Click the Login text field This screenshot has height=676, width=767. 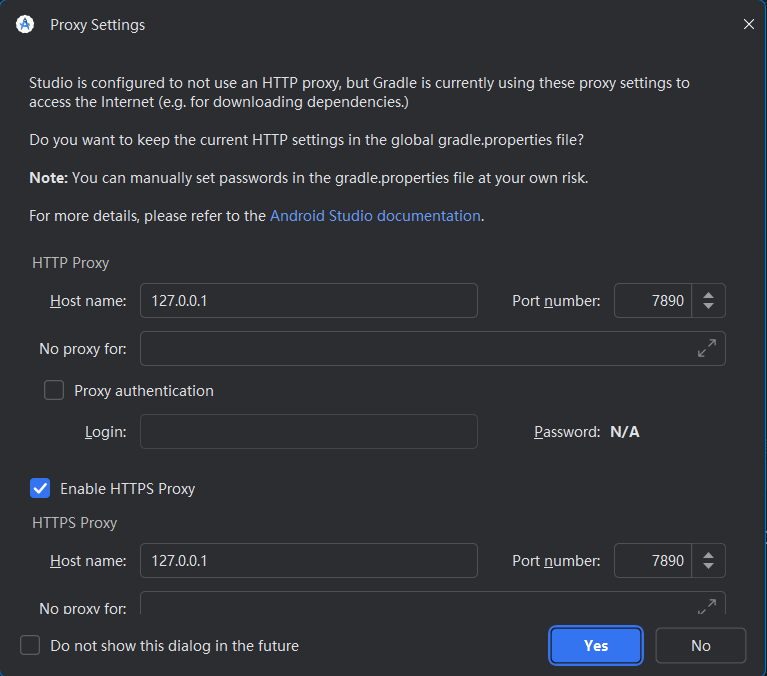pyautogui.click(x=308, y=432)
